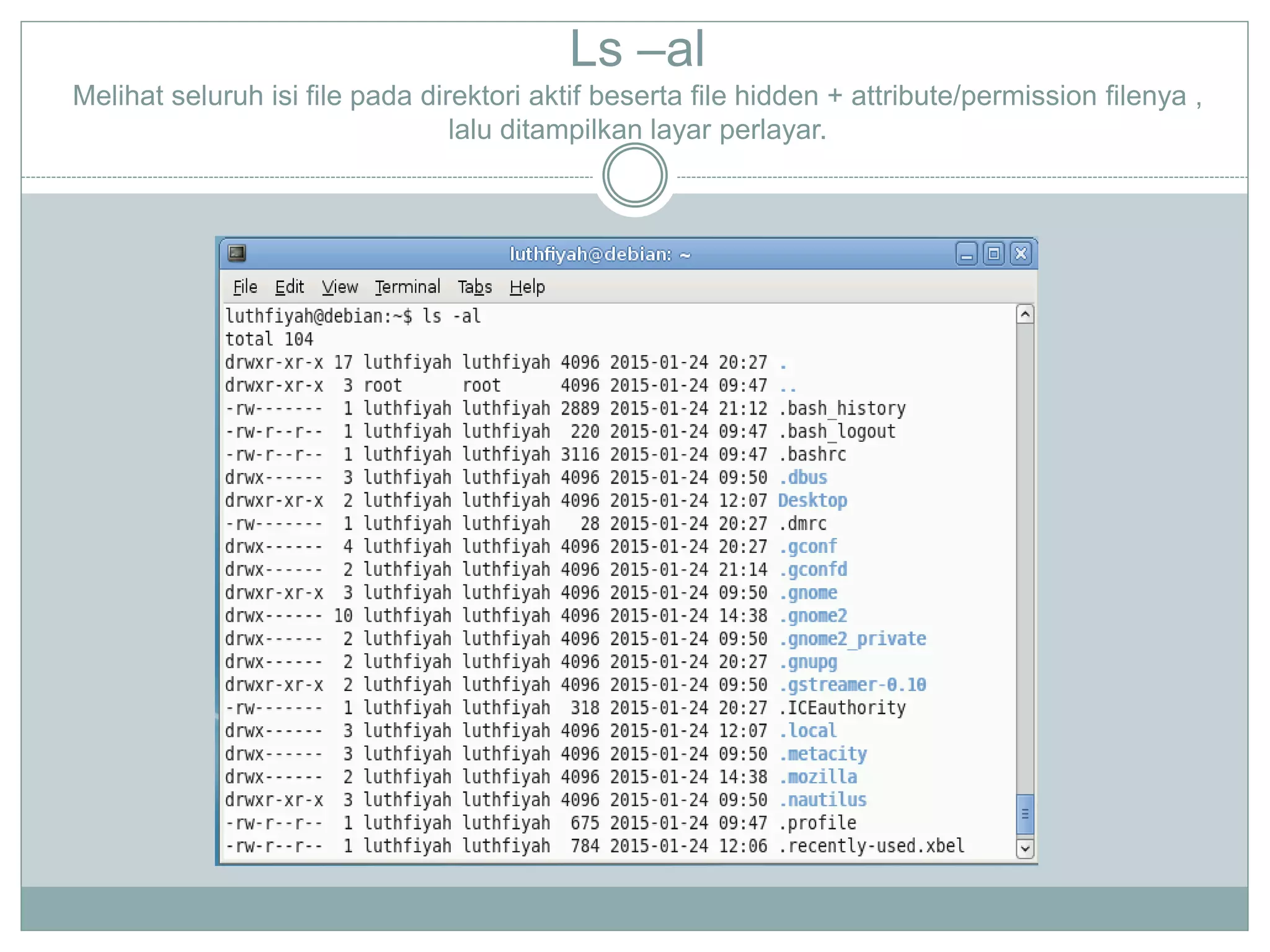Click the 'total 104' output line
Screen dimensions: 1270x952
click(x=269, y=339)
